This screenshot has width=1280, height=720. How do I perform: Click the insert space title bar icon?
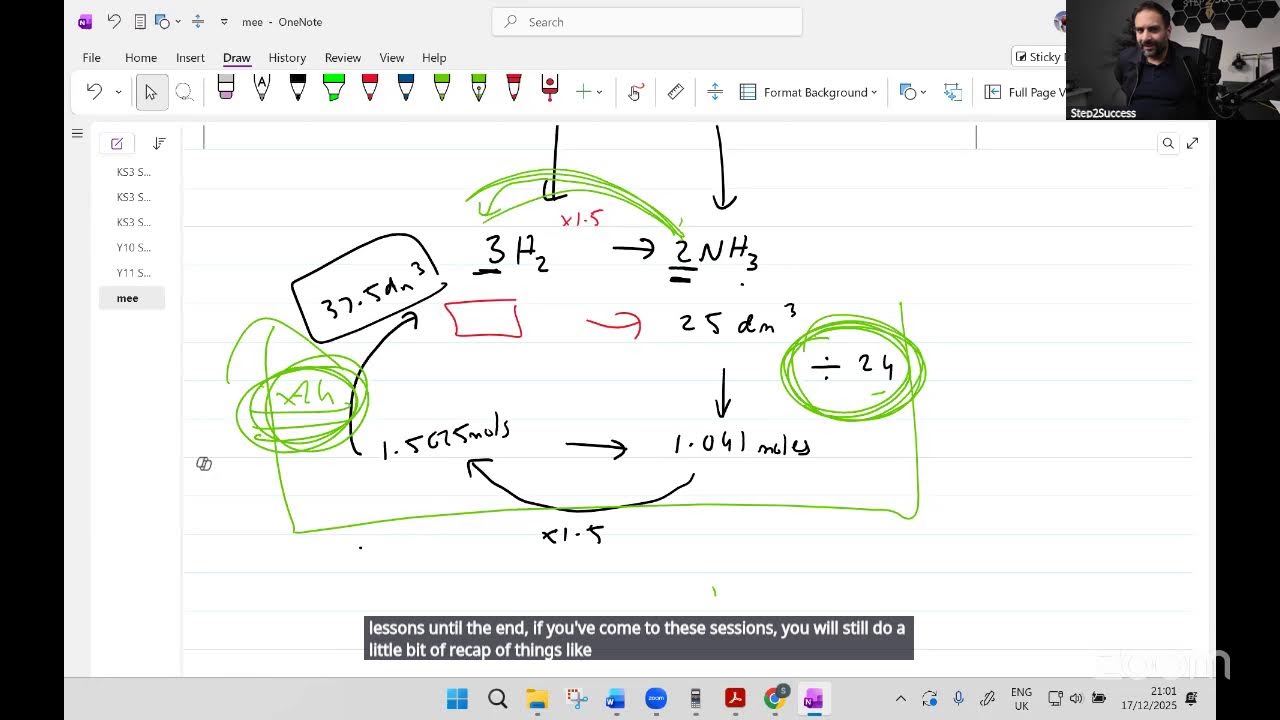198,21
